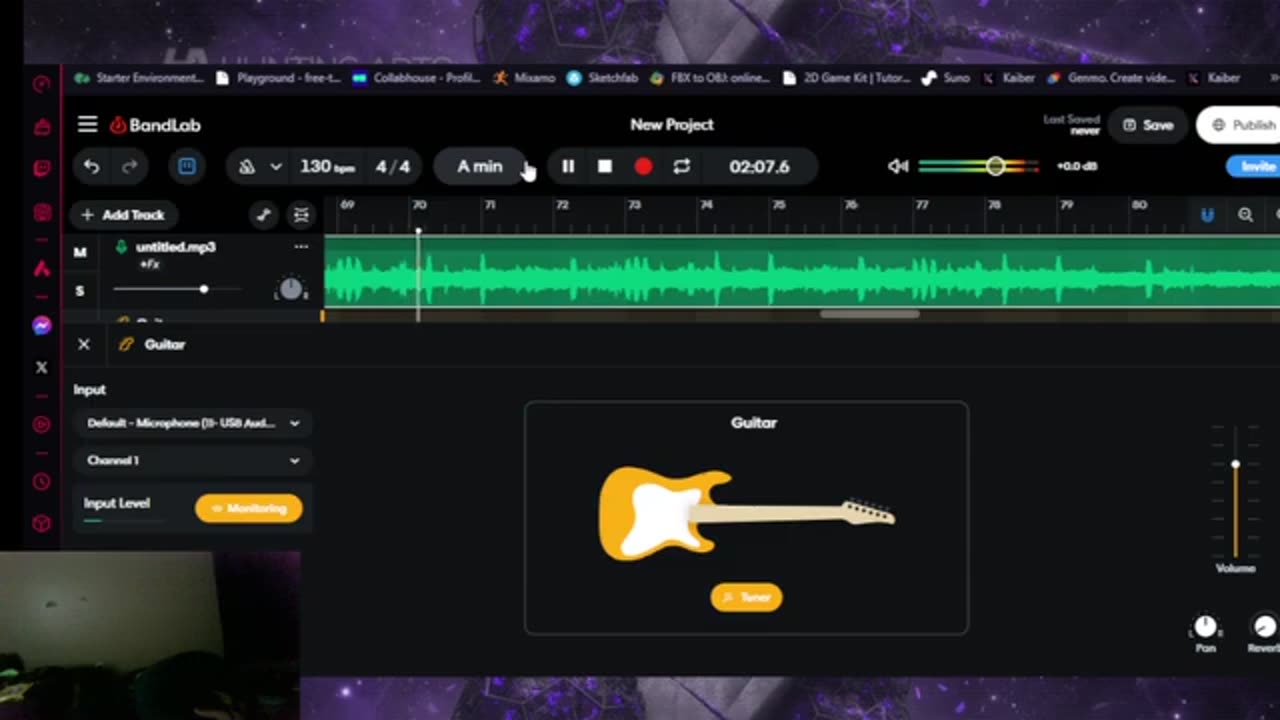The width and height of the screenshot is (1280, 720).
Task: Open the BandLab hamburger menu
Action: click(87, 124)
